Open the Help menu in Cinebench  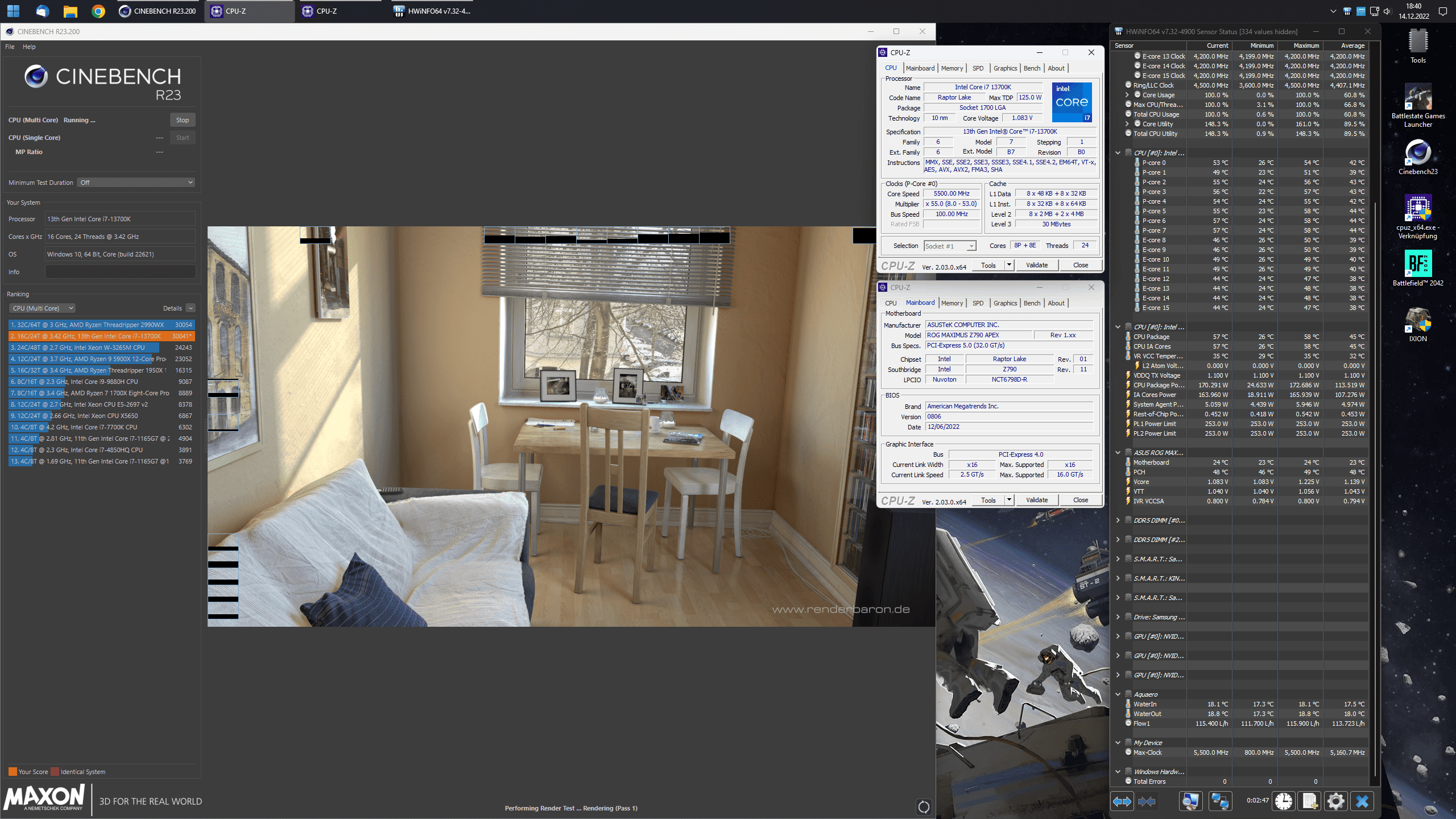(x=29, y=47)
